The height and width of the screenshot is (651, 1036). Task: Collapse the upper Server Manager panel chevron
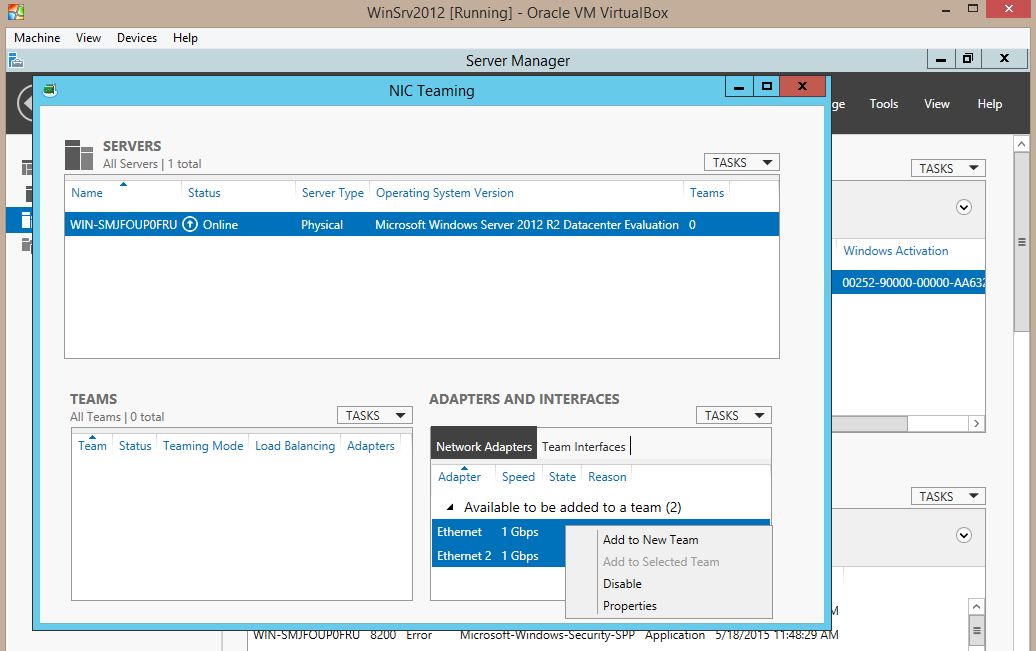964,208
